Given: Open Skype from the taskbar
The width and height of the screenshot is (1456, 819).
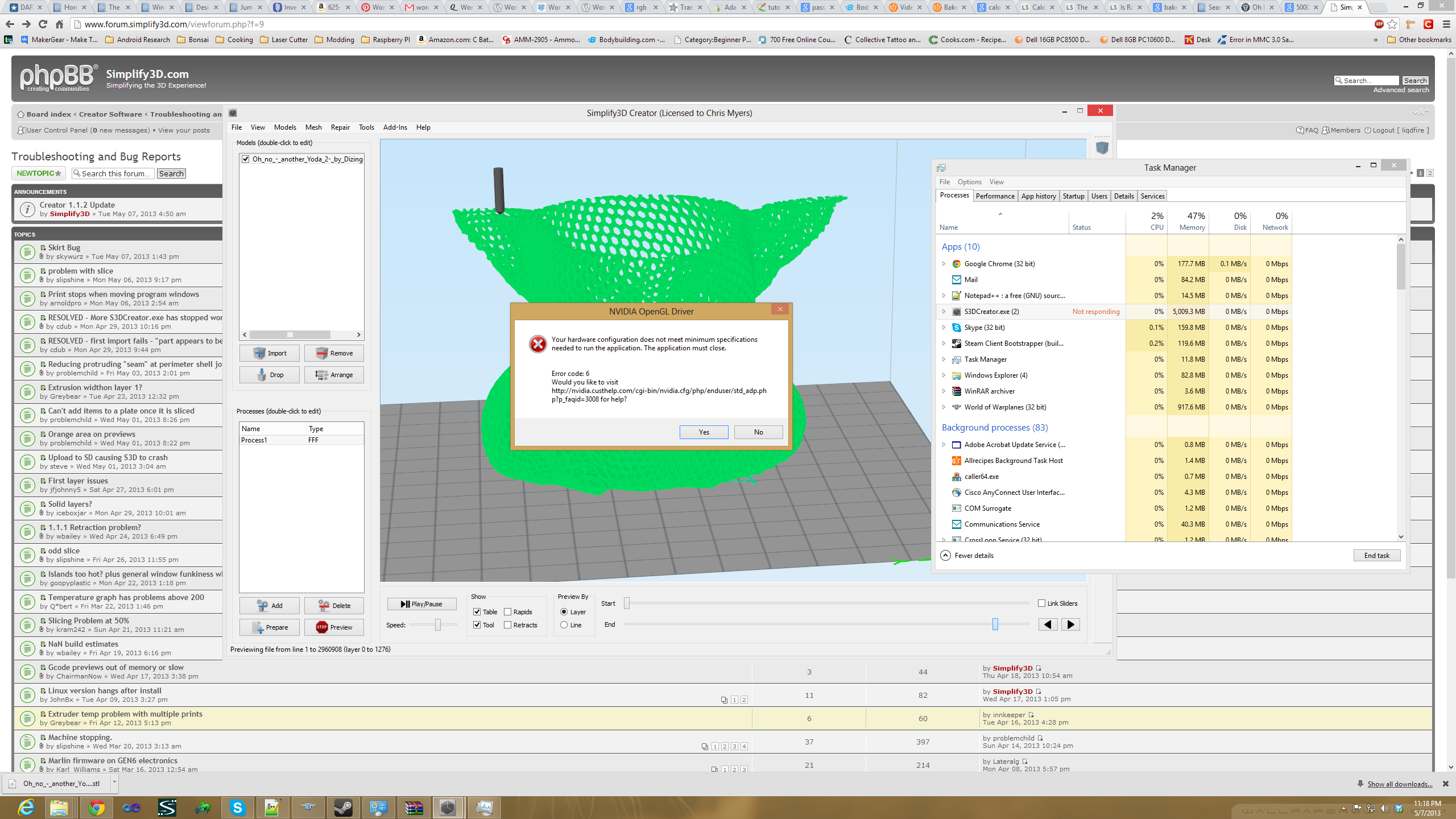Looking at the screenshot, I should pyautogui.click(x=237, y=807).
